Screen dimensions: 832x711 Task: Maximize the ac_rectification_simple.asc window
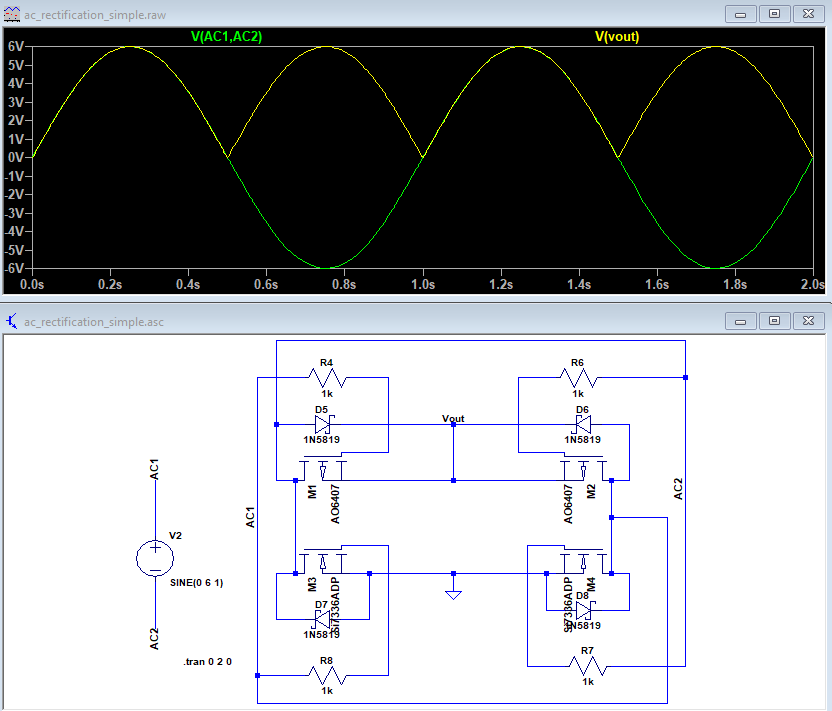(774, 321)
